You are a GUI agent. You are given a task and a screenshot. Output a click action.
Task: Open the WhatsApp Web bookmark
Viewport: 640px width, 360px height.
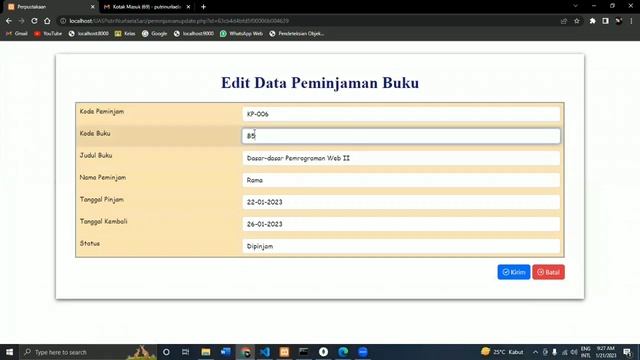tap(242, 33)
